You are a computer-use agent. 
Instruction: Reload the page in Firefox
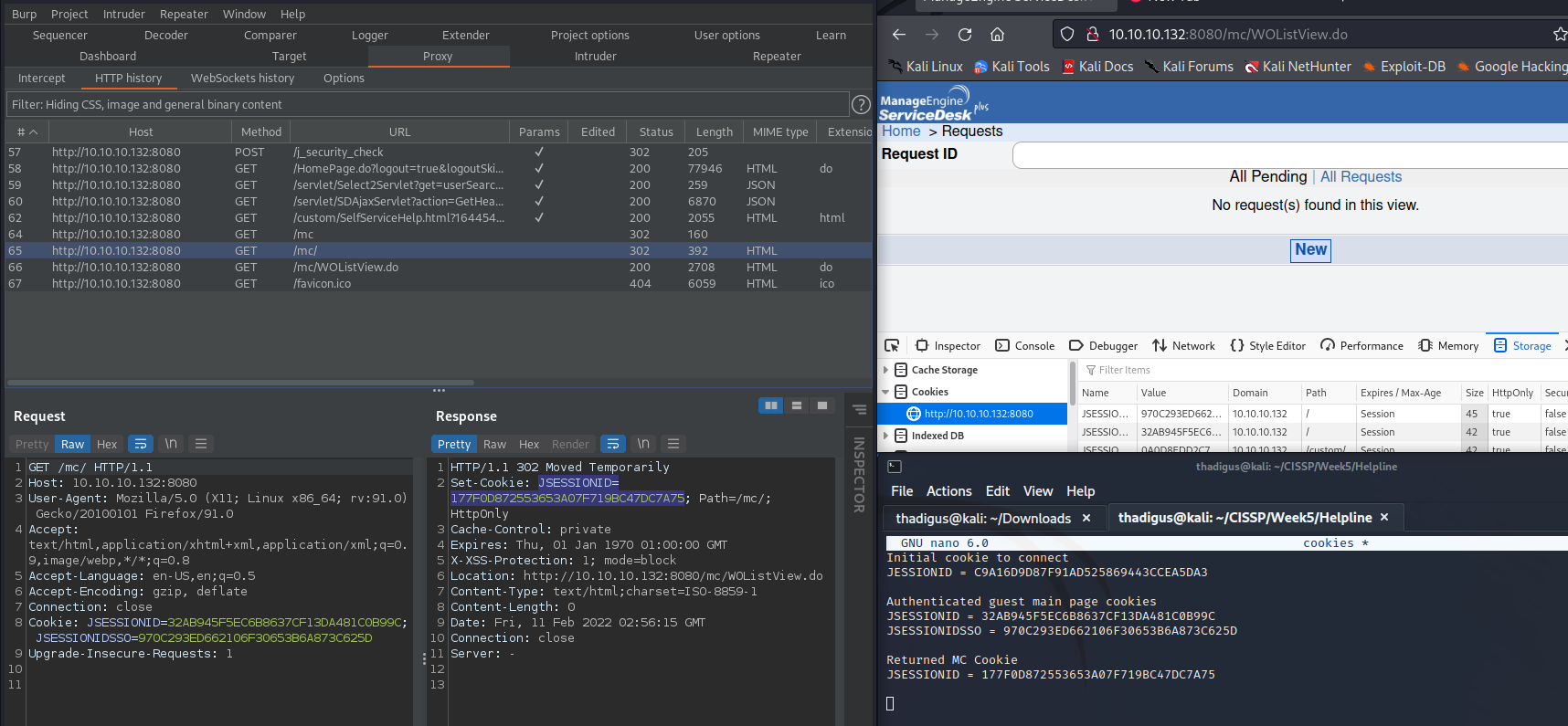[x=965, y=35]
